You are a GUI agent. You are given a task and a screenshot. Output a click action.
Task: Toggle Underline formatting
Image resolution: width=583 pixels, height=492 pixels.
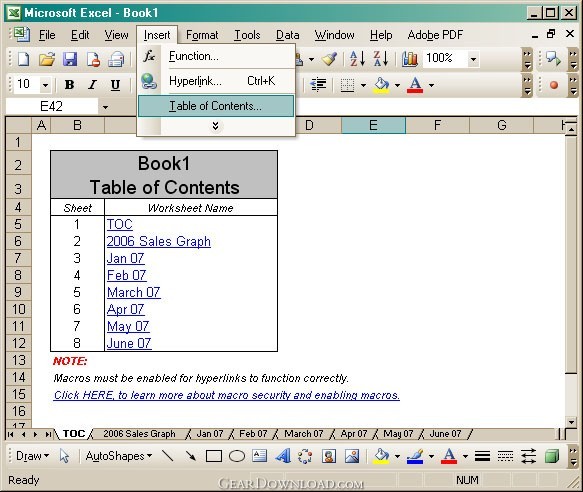tap(115, 85)
